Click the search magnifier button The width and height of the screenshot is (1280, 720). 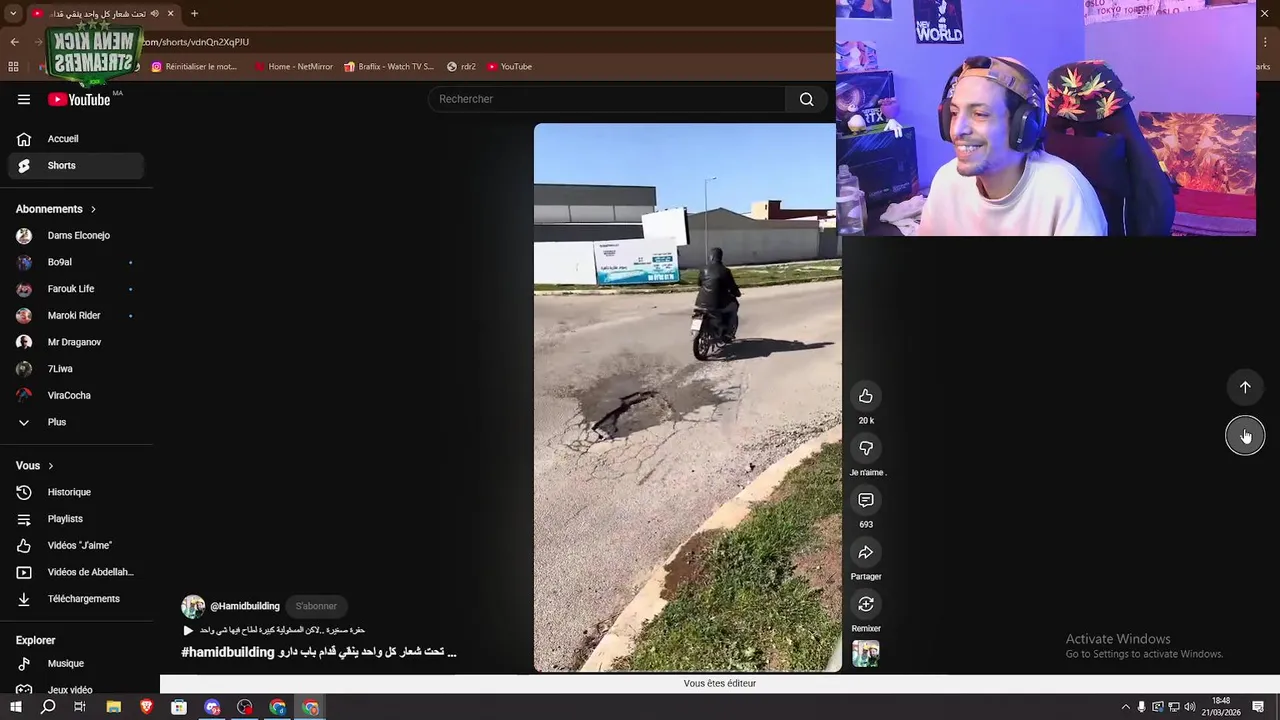(x=806, y=99)
